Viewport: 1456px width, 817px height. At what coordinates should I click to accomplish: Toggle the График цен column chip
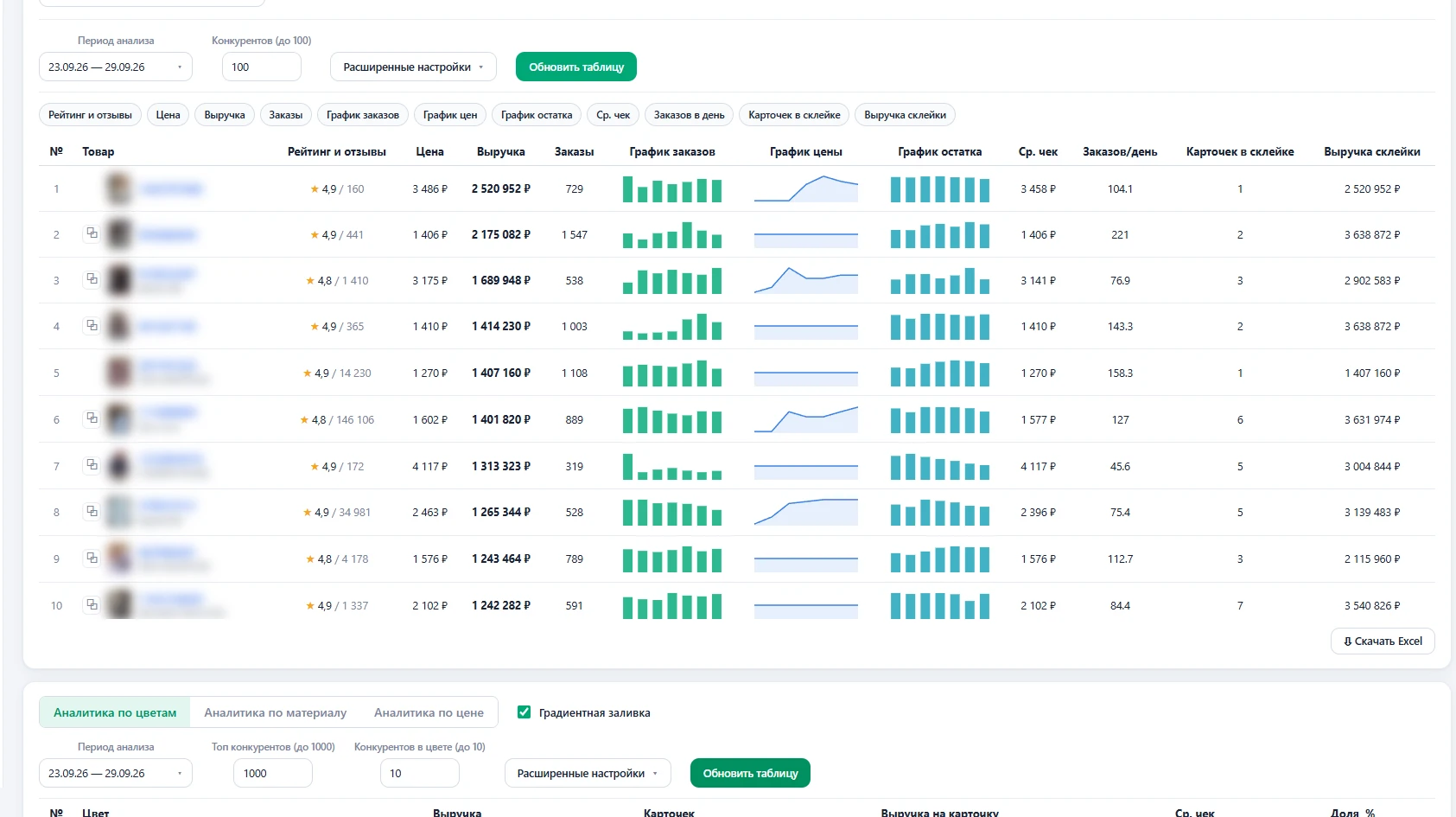tap(450, 115)
